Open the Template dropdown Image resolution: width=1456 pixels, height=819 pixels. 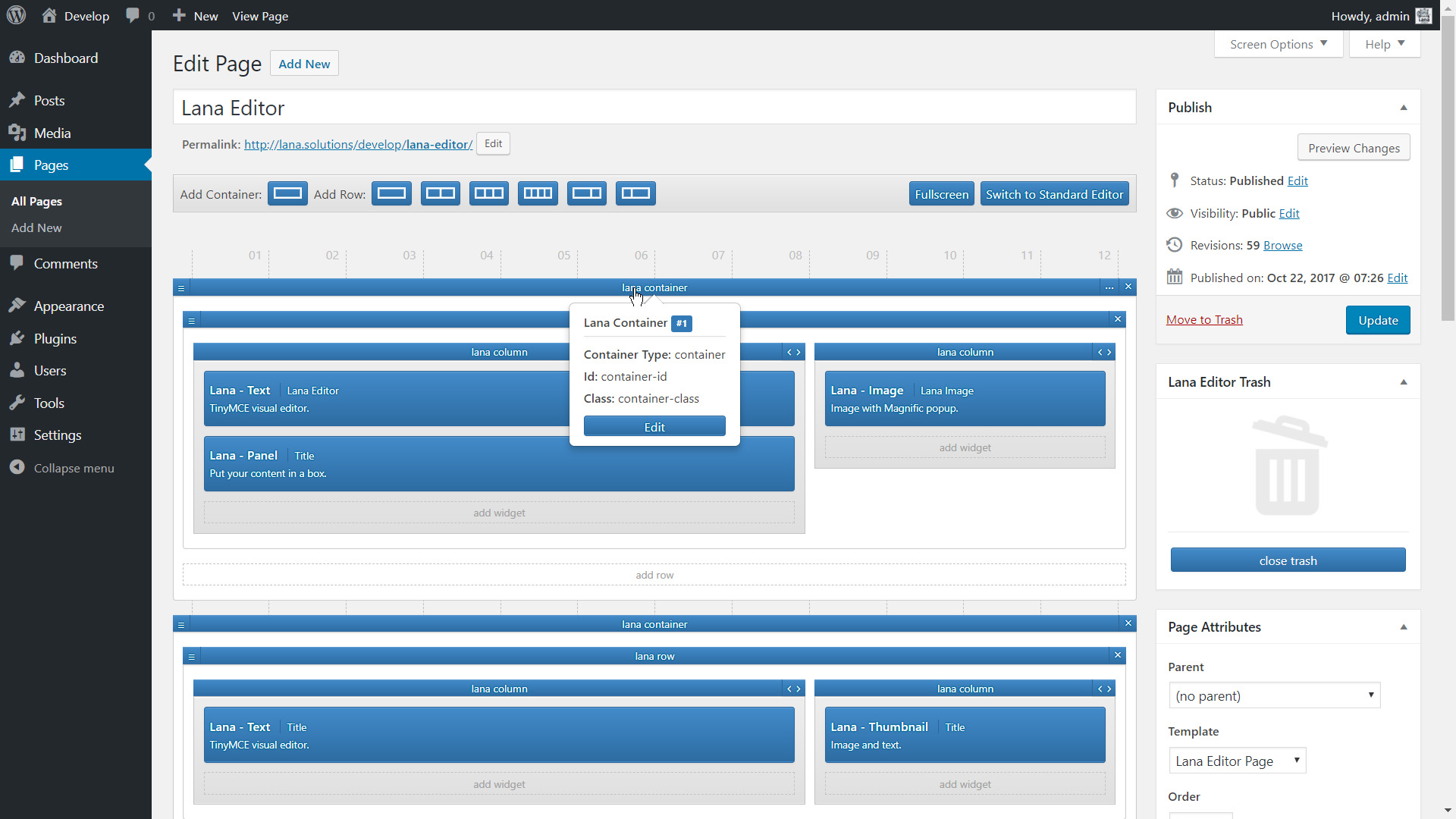tap(1237, 761)
